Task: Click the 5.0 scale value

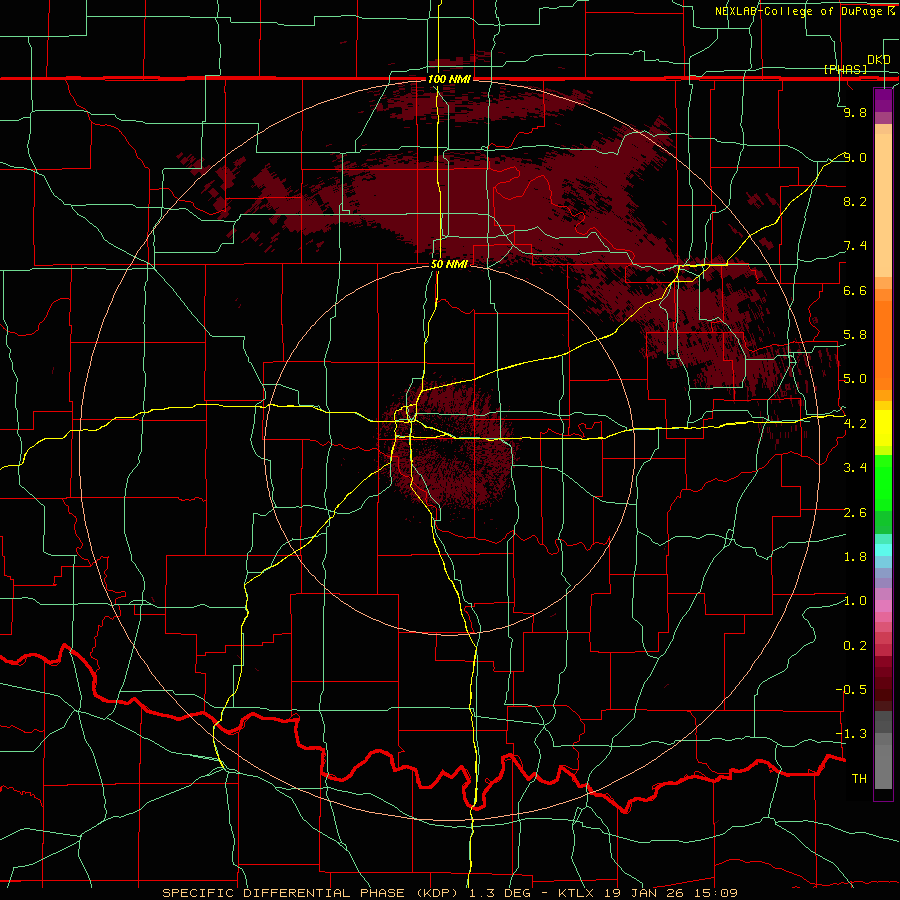Action: [855, 379]
